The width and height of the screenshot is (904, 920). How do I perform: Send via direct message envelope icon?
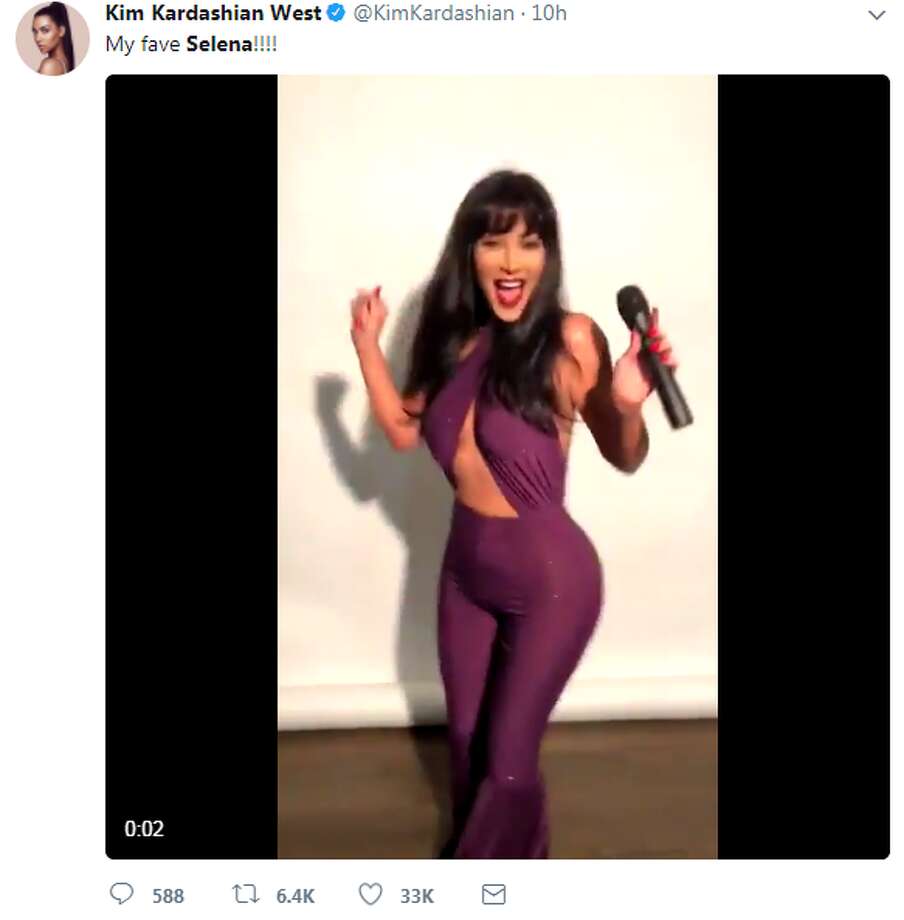[493, 894]
